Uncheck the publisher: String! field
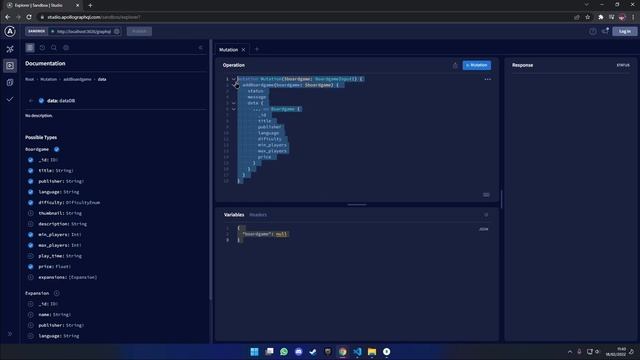 tap(31, 181)
